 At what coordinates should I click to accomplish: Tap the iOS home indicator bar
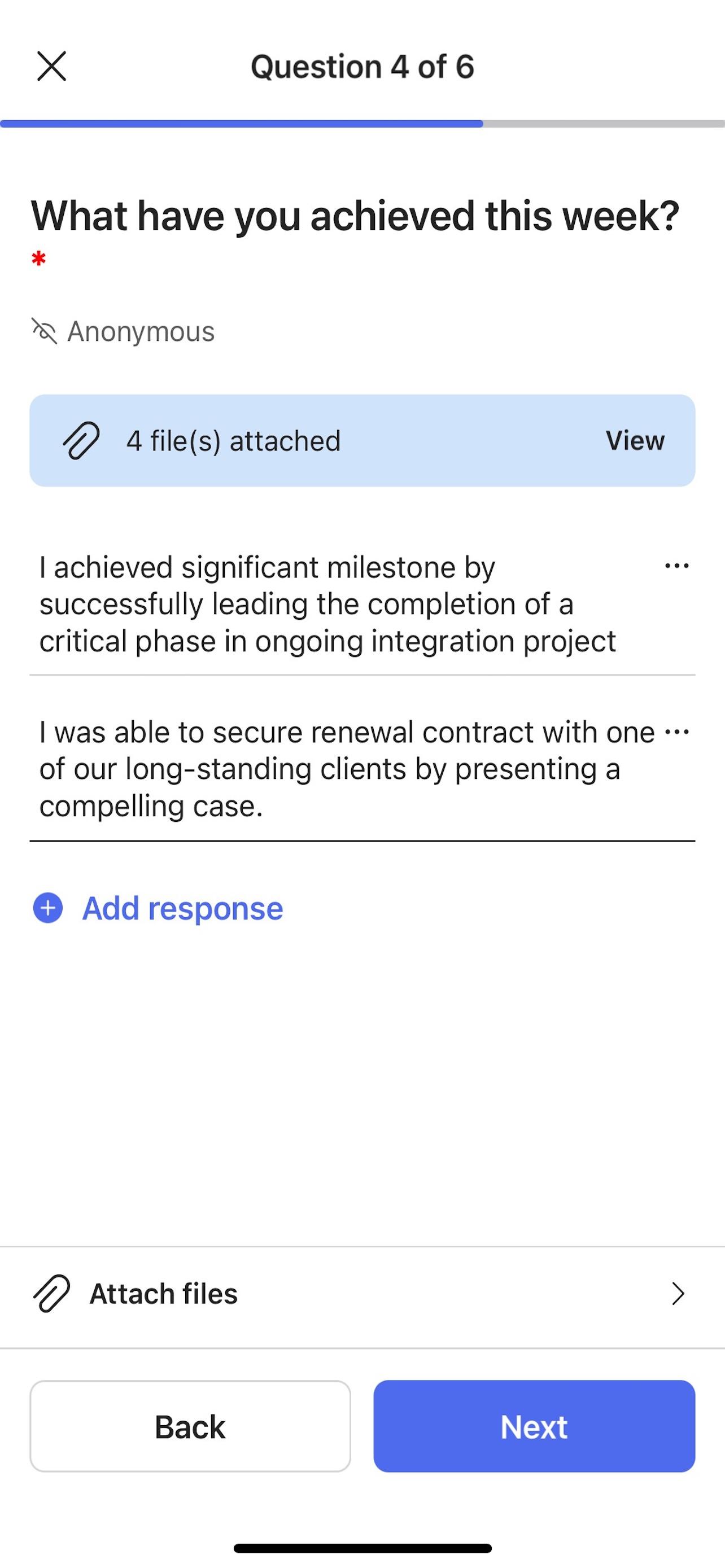click(362, 1548)
